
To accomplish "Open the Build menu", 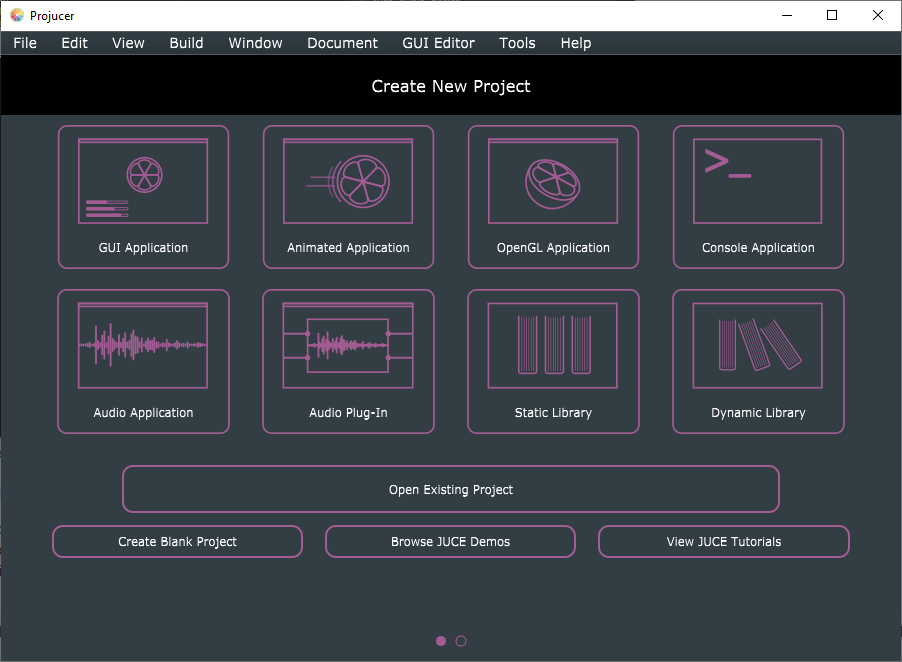I will click(x=186, y=43).
